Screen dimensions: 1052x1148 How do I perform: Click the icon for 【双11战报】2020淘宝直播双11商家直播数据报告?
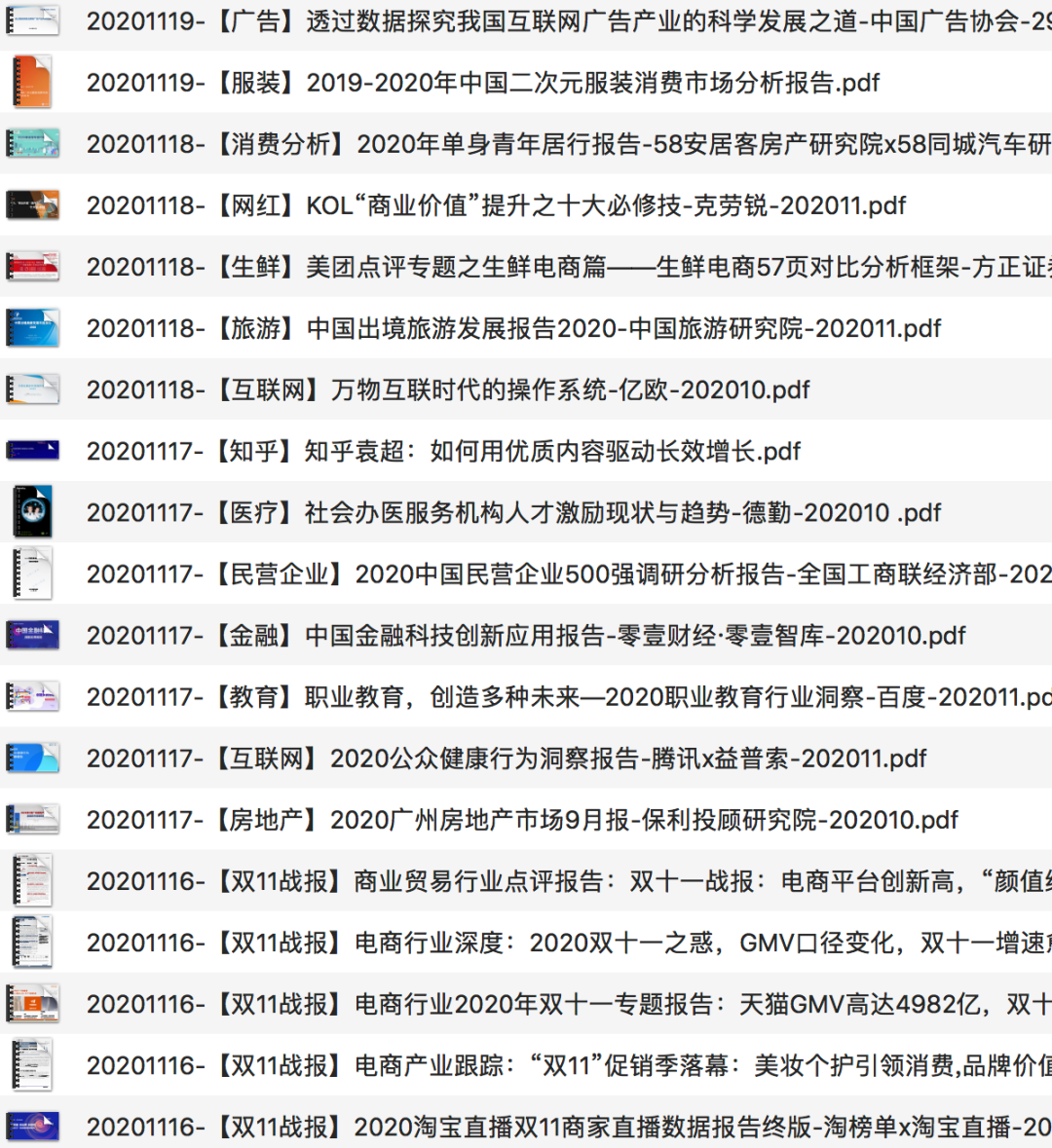tap(32, 1127)
